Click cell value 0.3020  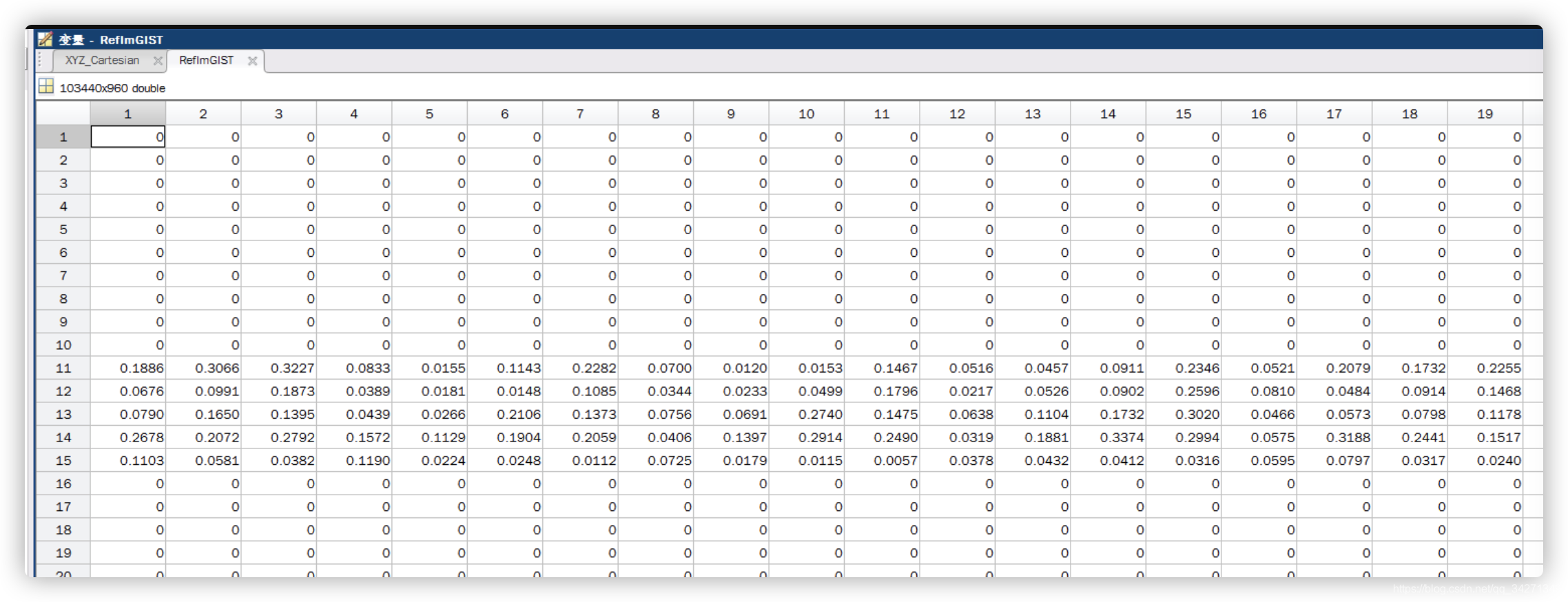coord(1197,414)
